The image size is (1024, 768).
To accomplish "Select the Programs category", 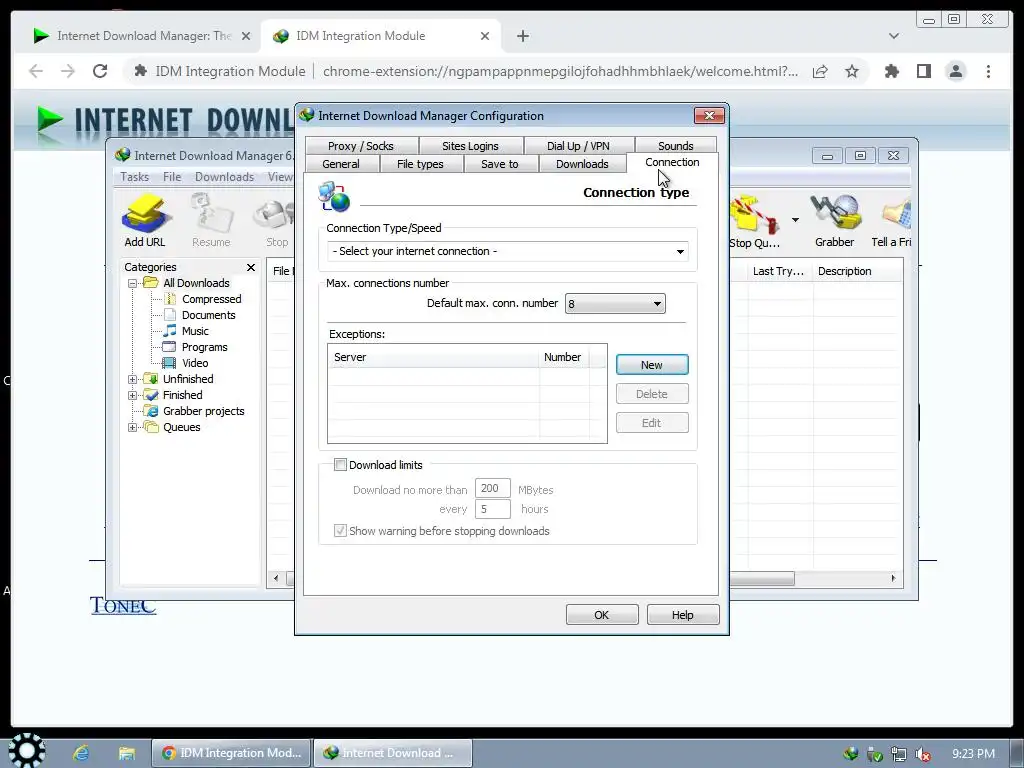I will click(x=204, y=347).
